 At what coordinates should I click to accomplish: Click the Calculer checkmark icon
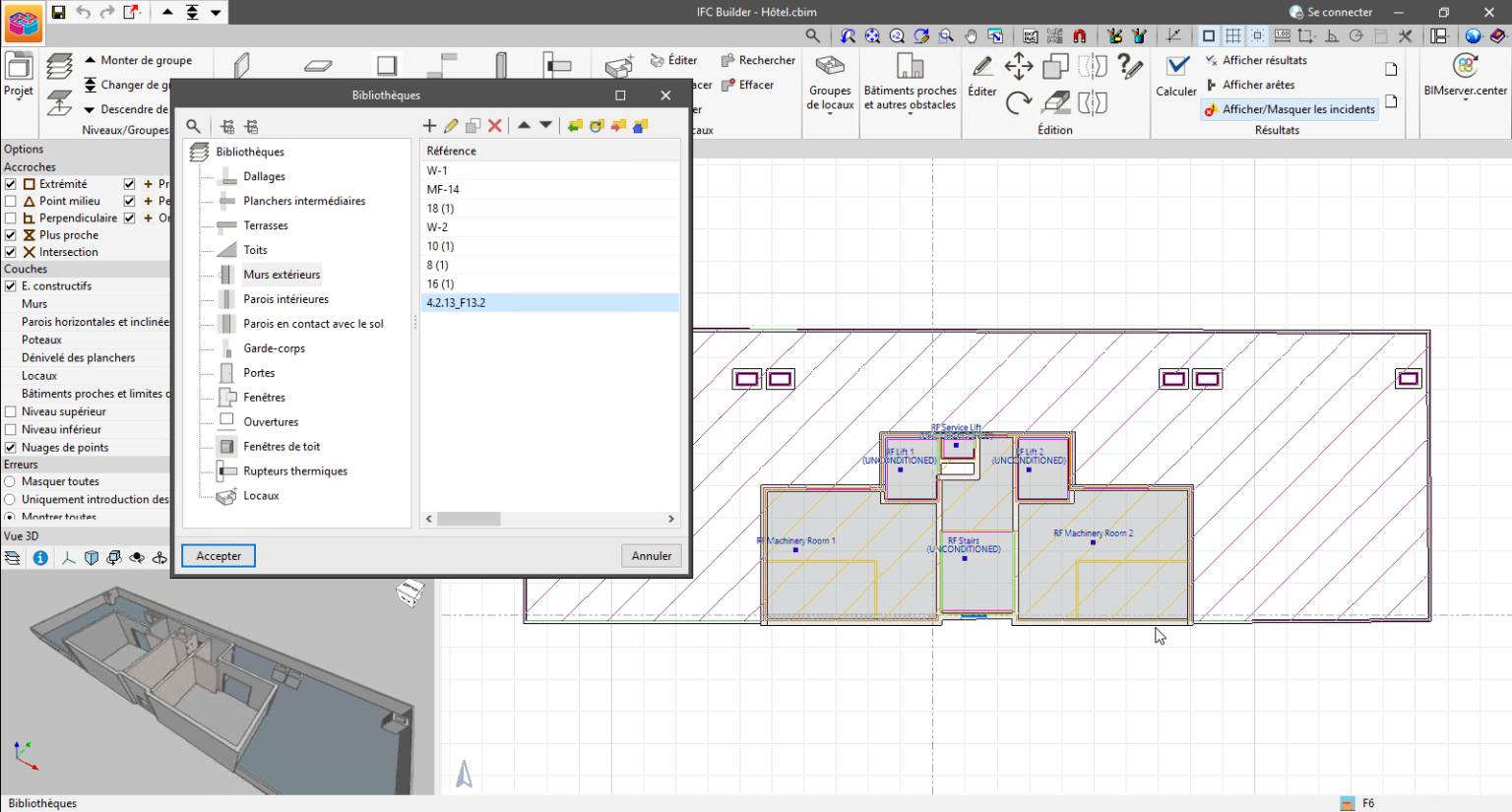pos(1176,67)
